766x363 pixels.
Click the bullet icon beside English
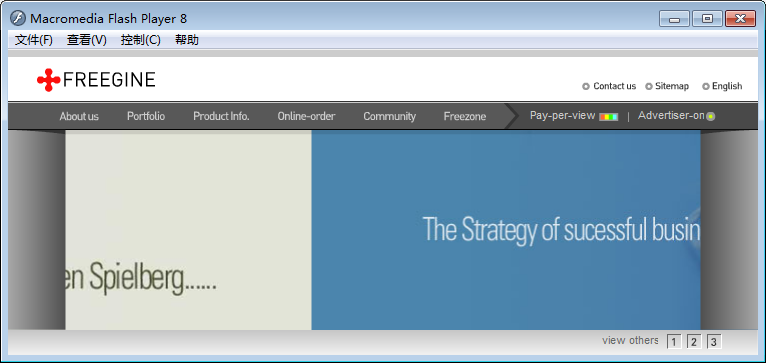point(705,87)
